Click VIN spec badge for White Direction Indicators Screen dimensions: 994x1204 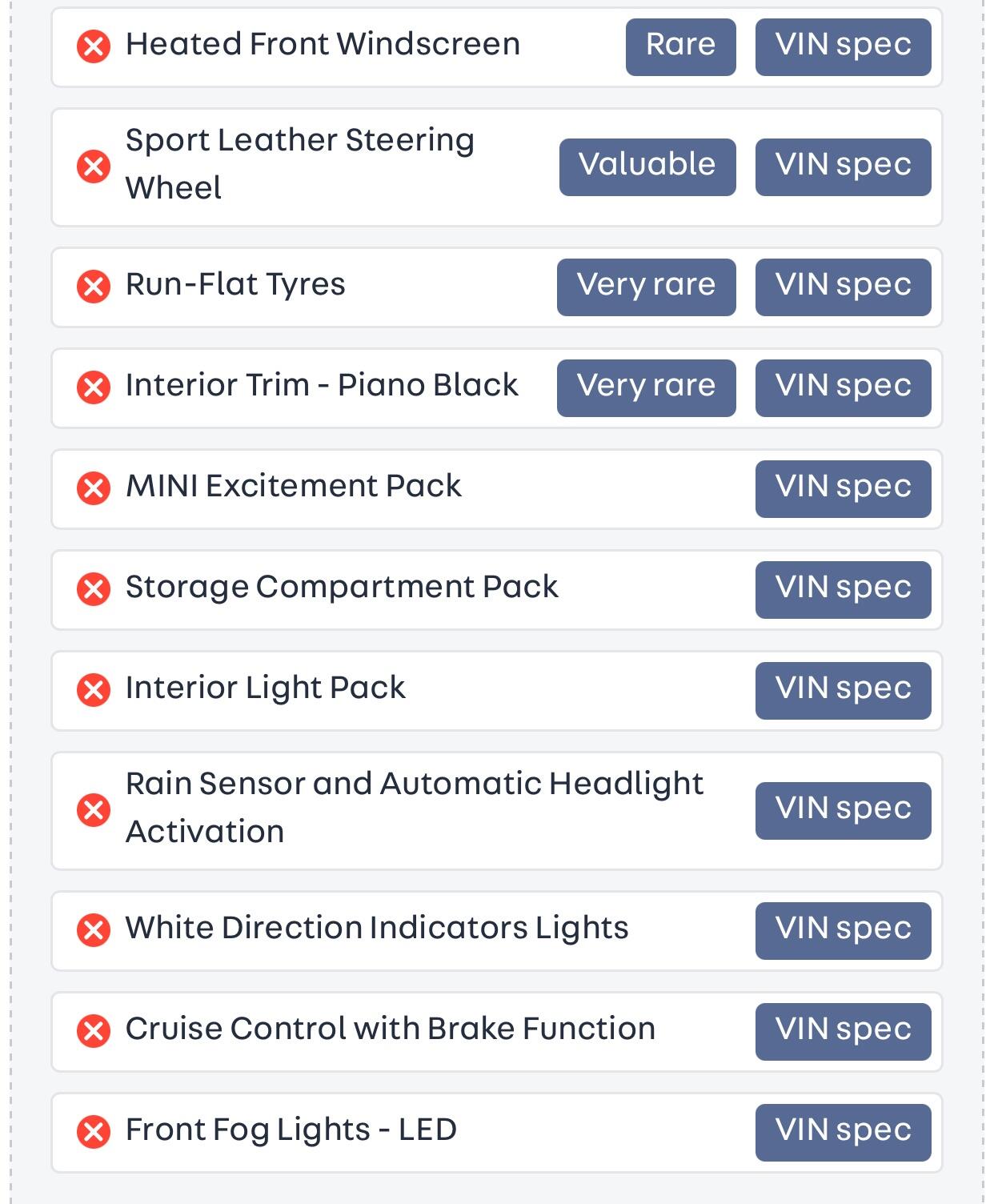(843, 930)
